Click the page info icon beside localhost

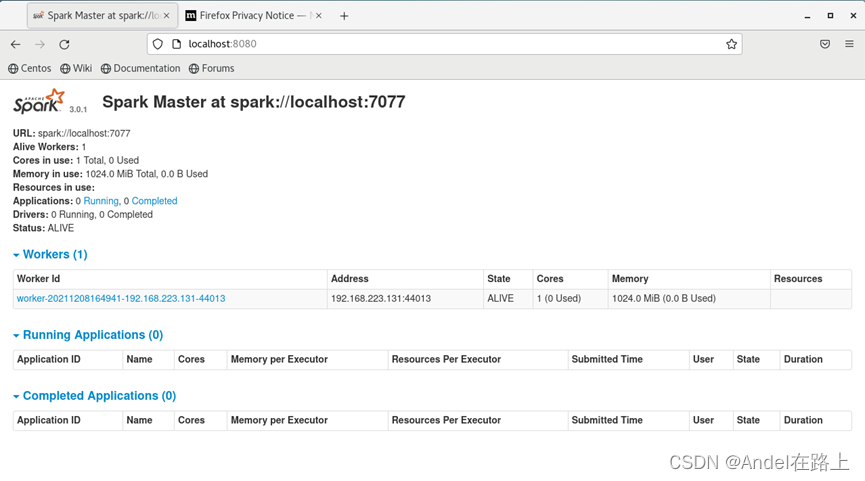177,44
